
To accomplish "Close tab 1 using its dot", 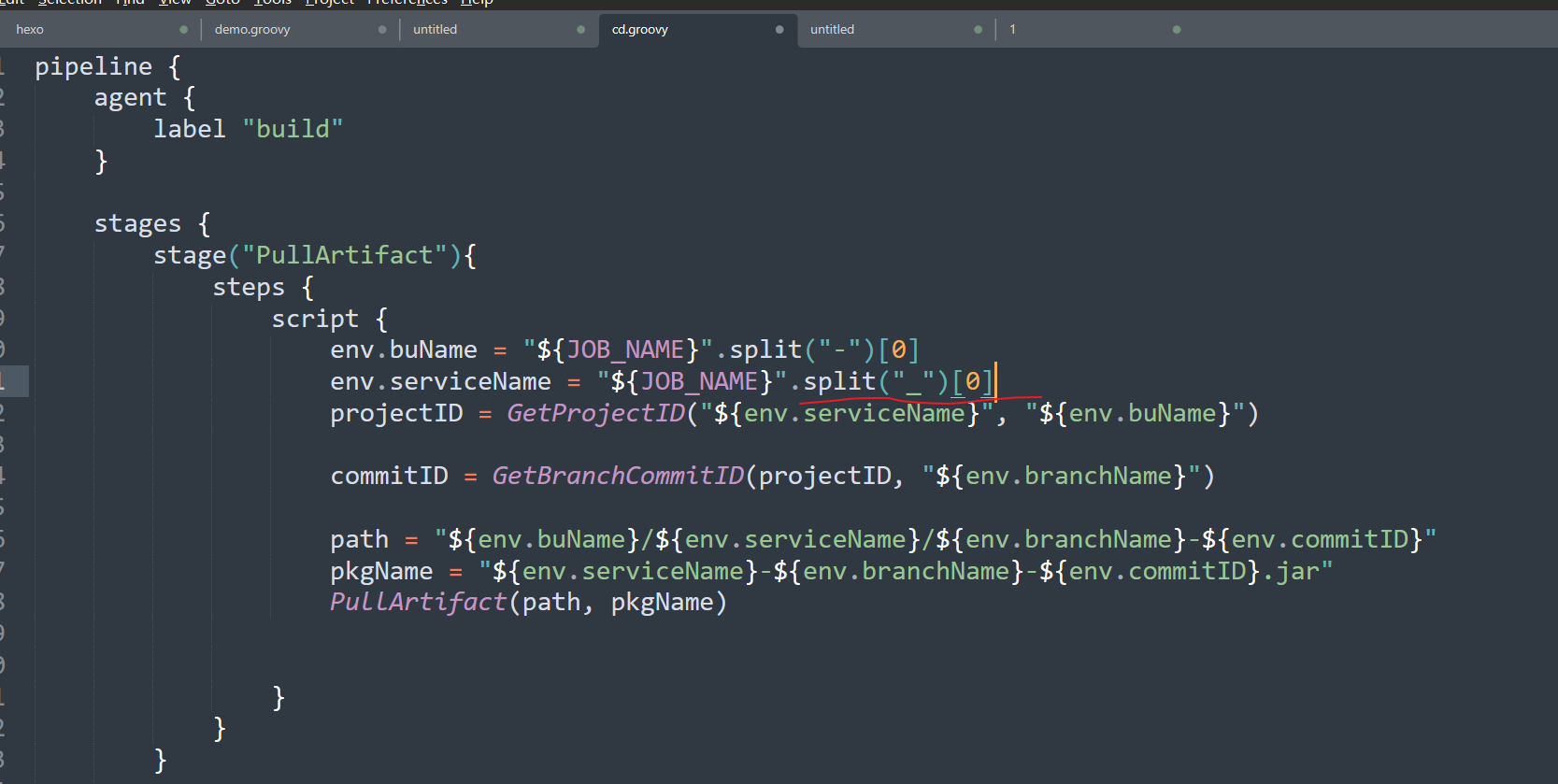I will click(x=1177, y=30).
